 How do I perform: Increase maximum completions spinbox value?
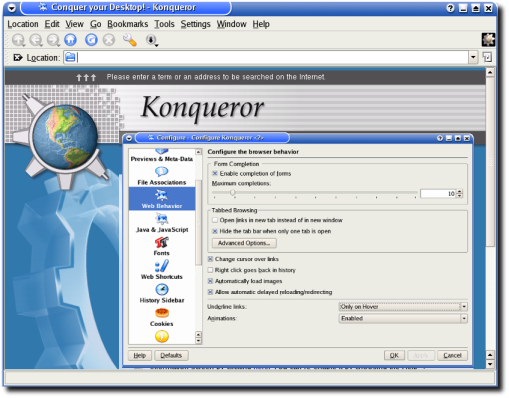tap(460, 191)
